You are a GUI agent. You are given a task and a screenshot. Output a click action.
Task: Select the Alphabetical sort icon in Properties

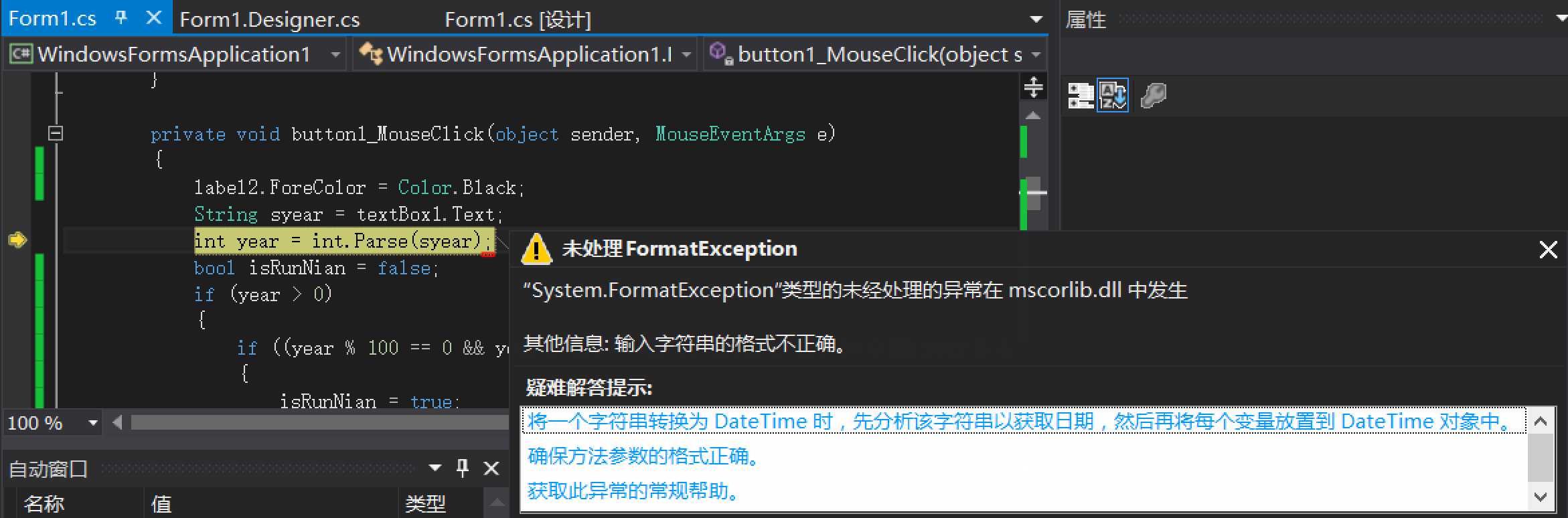click(1113, 96)
